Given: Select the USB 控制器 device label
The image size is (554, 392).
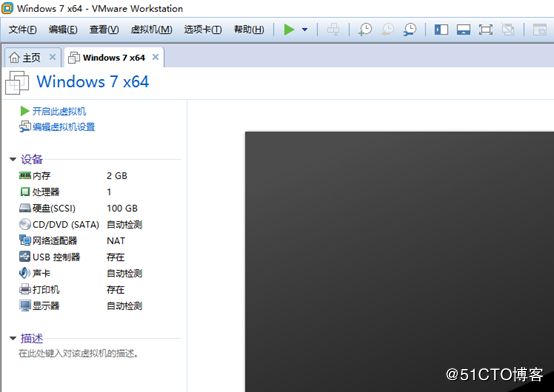Looking at the screenshot, I should tap(56, 257).
